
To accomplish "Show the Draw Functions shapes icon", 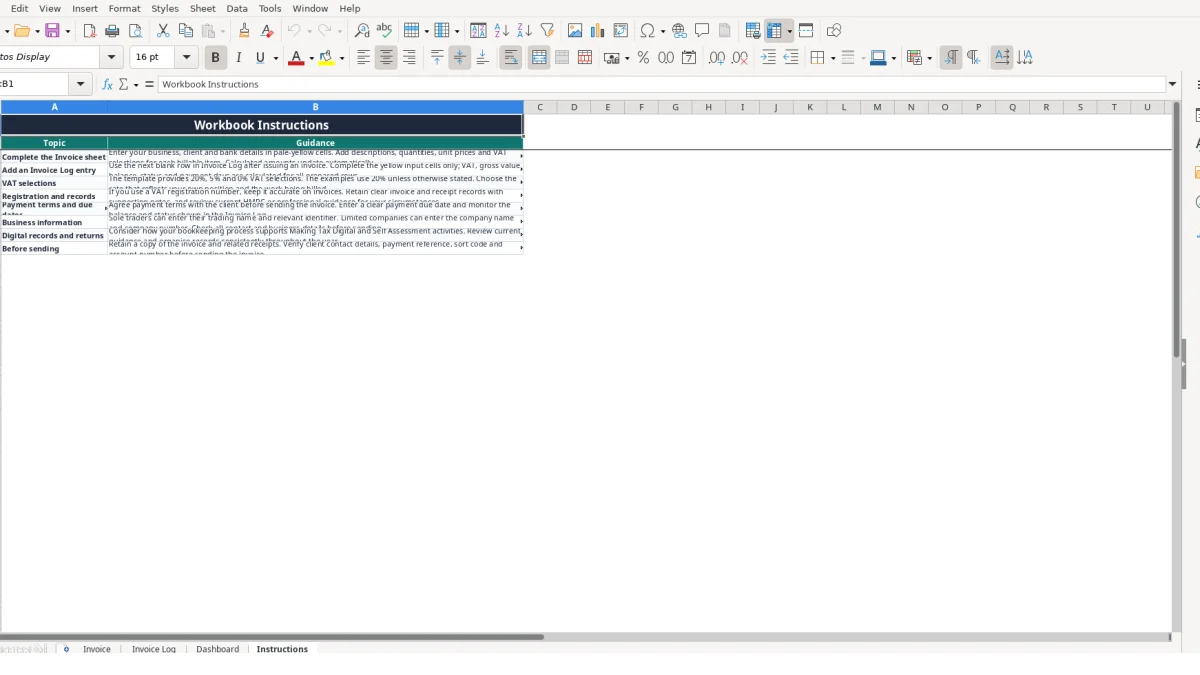I will tap(834, 31).
